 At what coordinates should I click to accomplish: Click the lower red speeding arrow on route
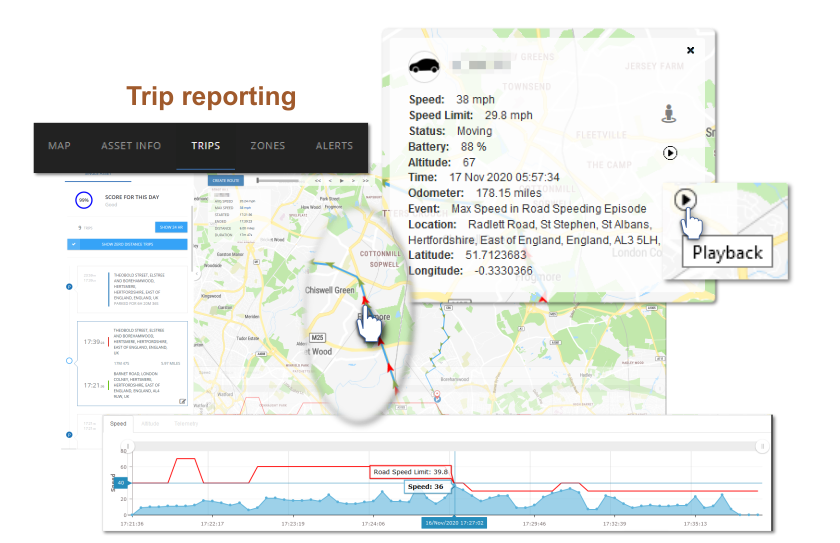[x=390, y=367]
